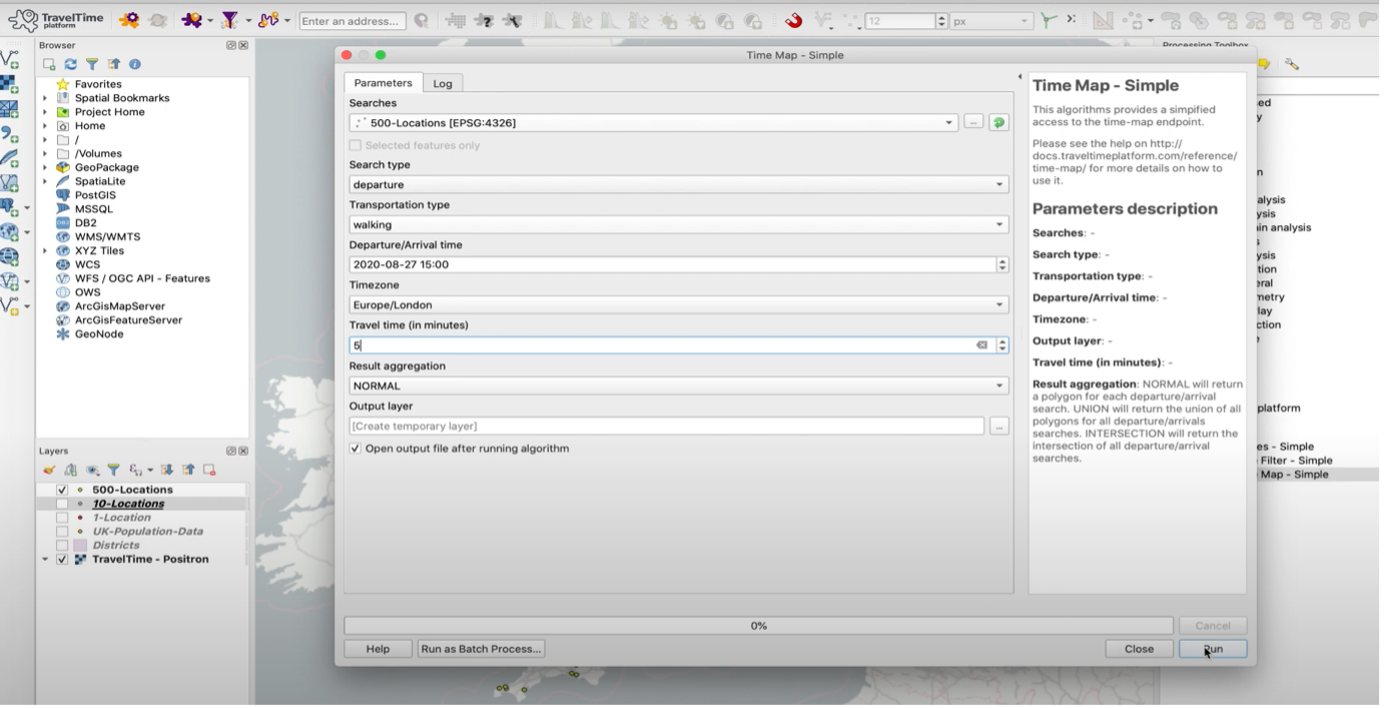Click the Browser panel info icon
The image size is (1384, 708).
135,64
